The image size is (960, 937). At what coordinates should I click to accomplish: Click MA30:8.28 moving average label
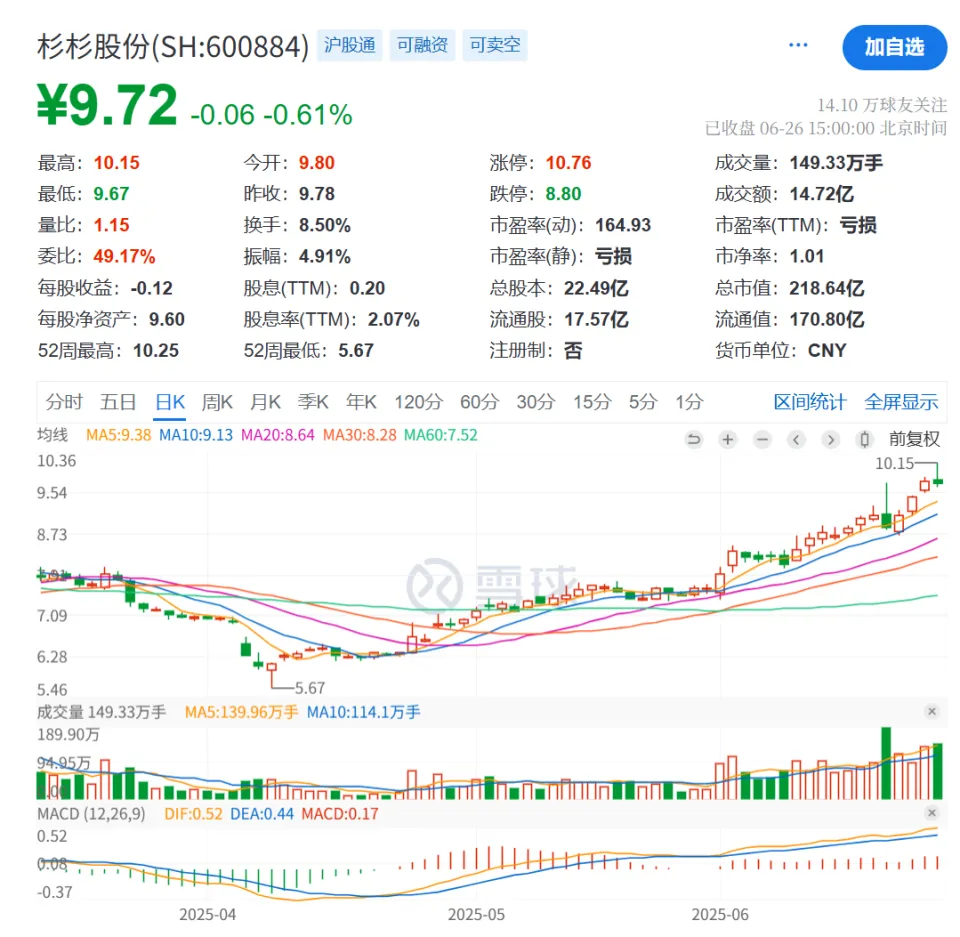click(360, 435)
